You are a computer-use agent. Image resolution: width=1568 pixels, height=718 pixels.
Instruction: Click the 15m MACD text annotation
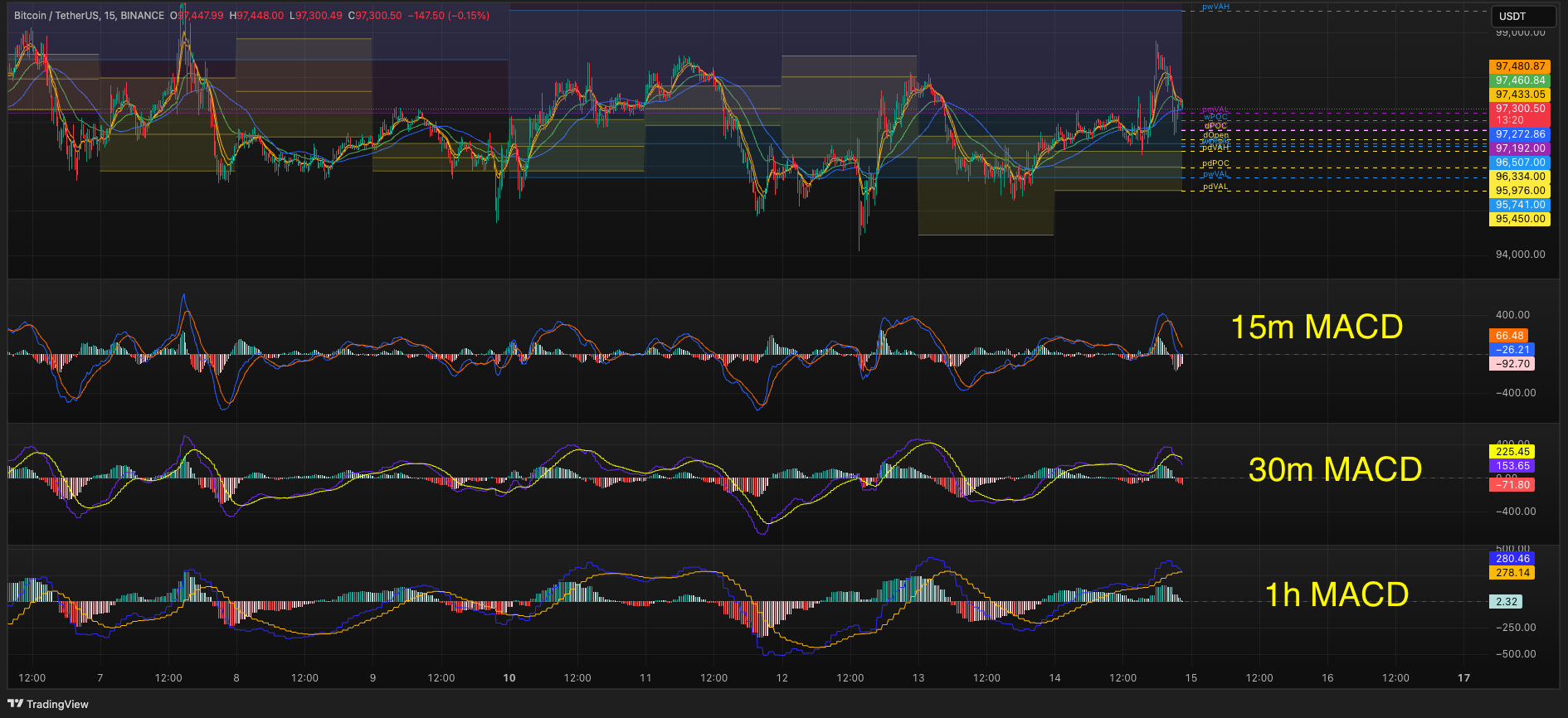pos(1317,327)
